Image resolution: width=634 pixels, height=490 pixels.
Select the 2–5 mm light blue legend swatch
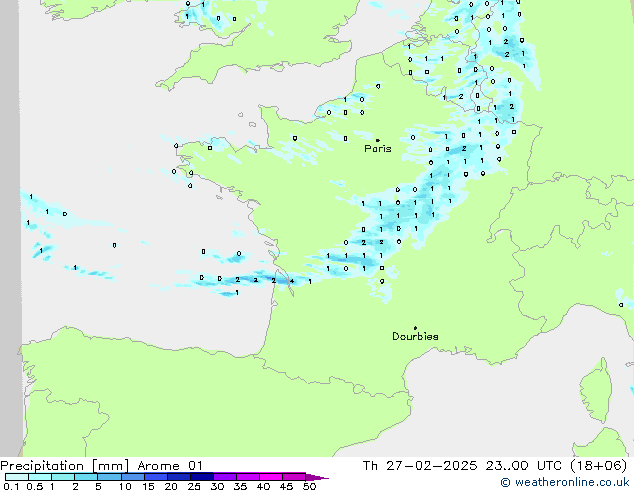coord(86,477)
